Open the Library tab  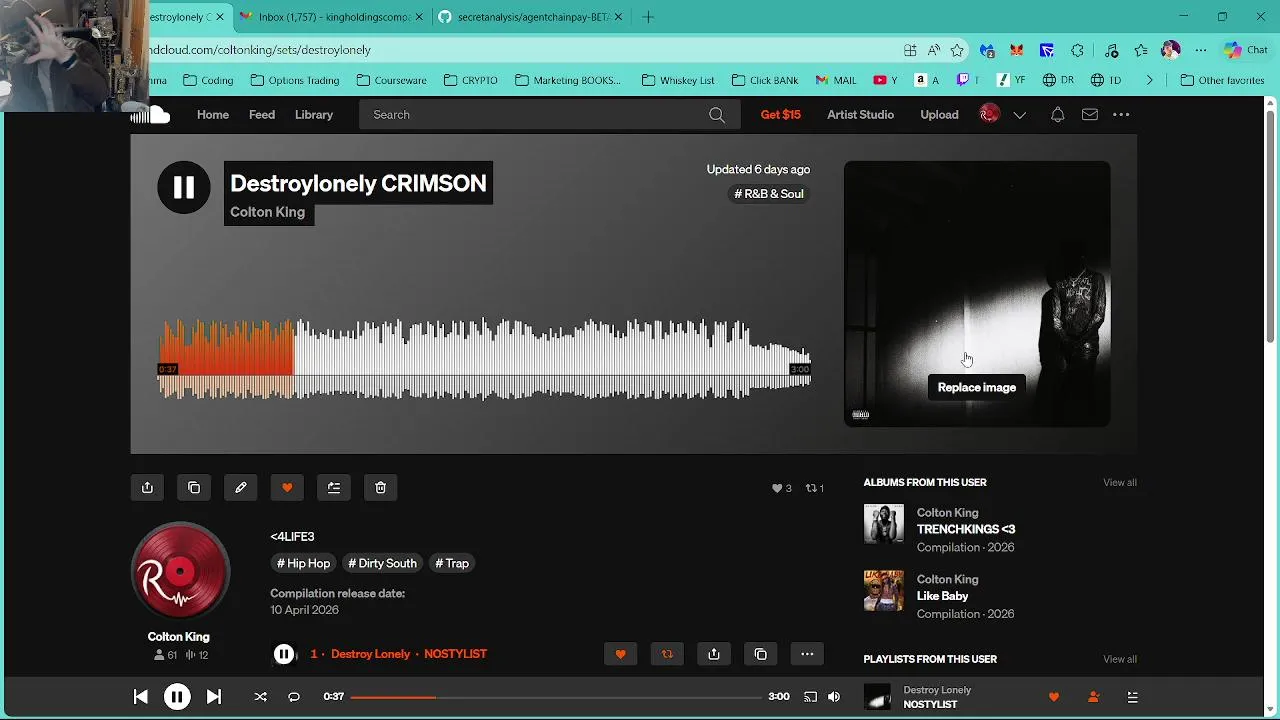pyautogui.click(x=314, y=115)
